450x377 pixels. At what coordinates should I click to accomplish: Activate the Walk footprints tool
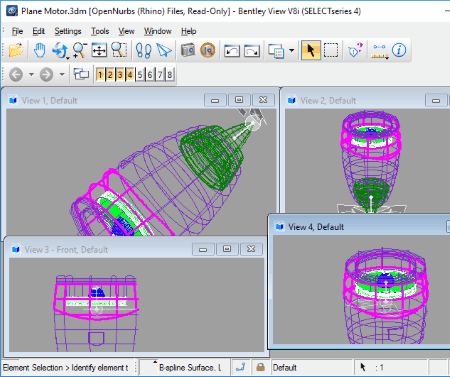pos(144,50)
